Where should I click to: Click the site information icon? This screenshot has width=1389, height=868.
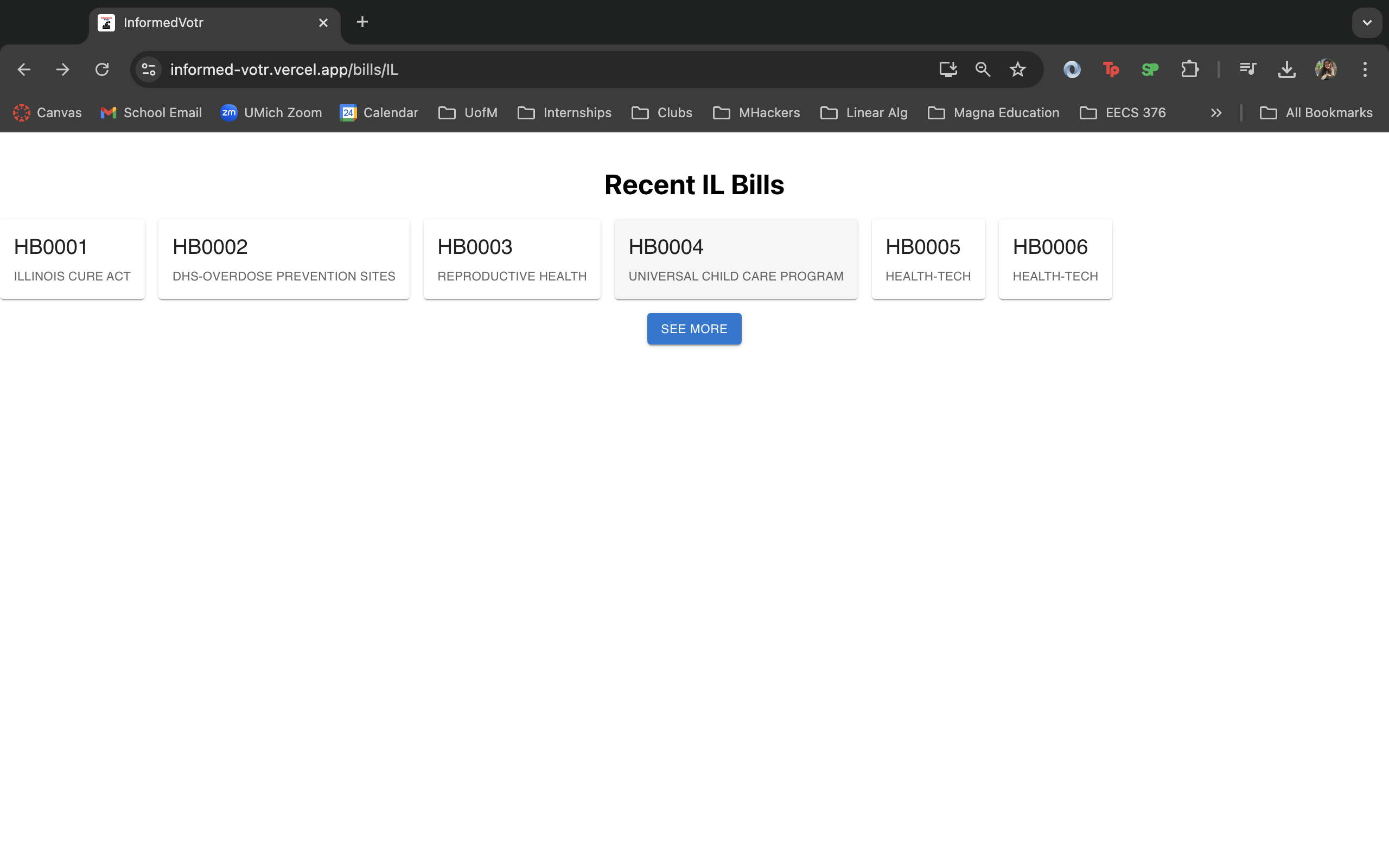pyautogui.click(x=149, y=69)
